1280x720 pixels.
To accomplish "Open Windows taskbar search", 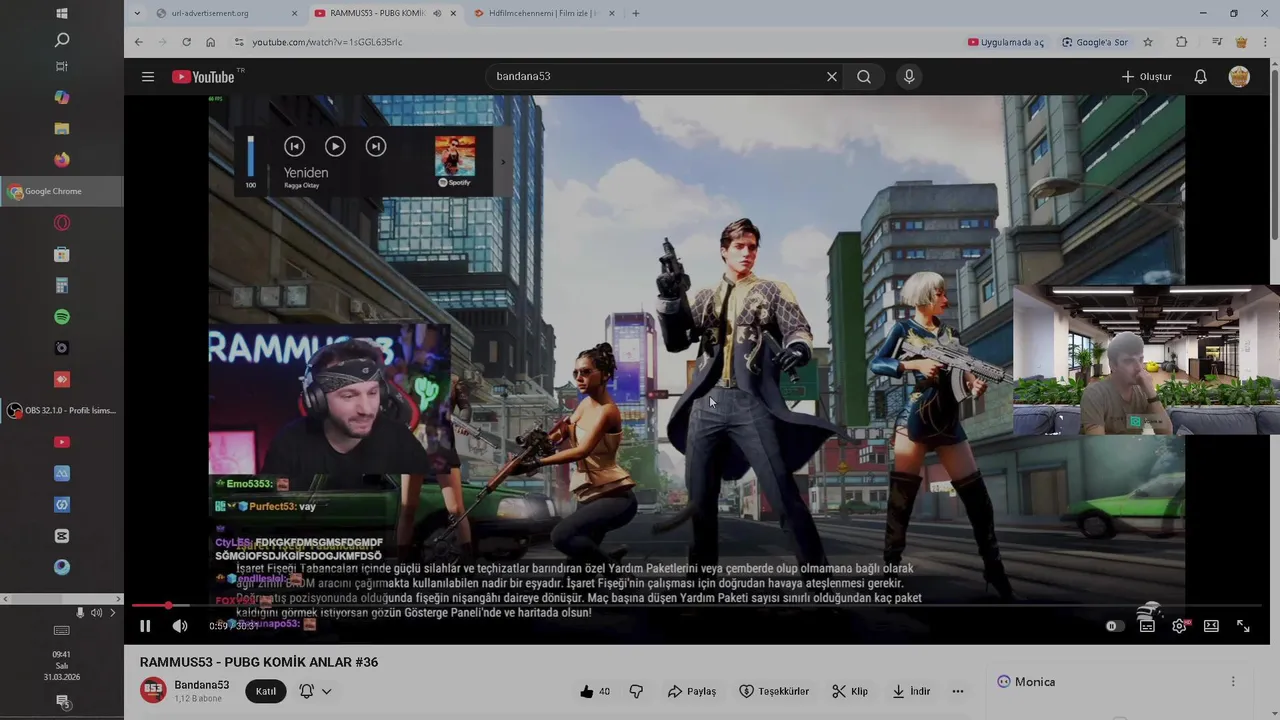I will click(x=62, y=40).
